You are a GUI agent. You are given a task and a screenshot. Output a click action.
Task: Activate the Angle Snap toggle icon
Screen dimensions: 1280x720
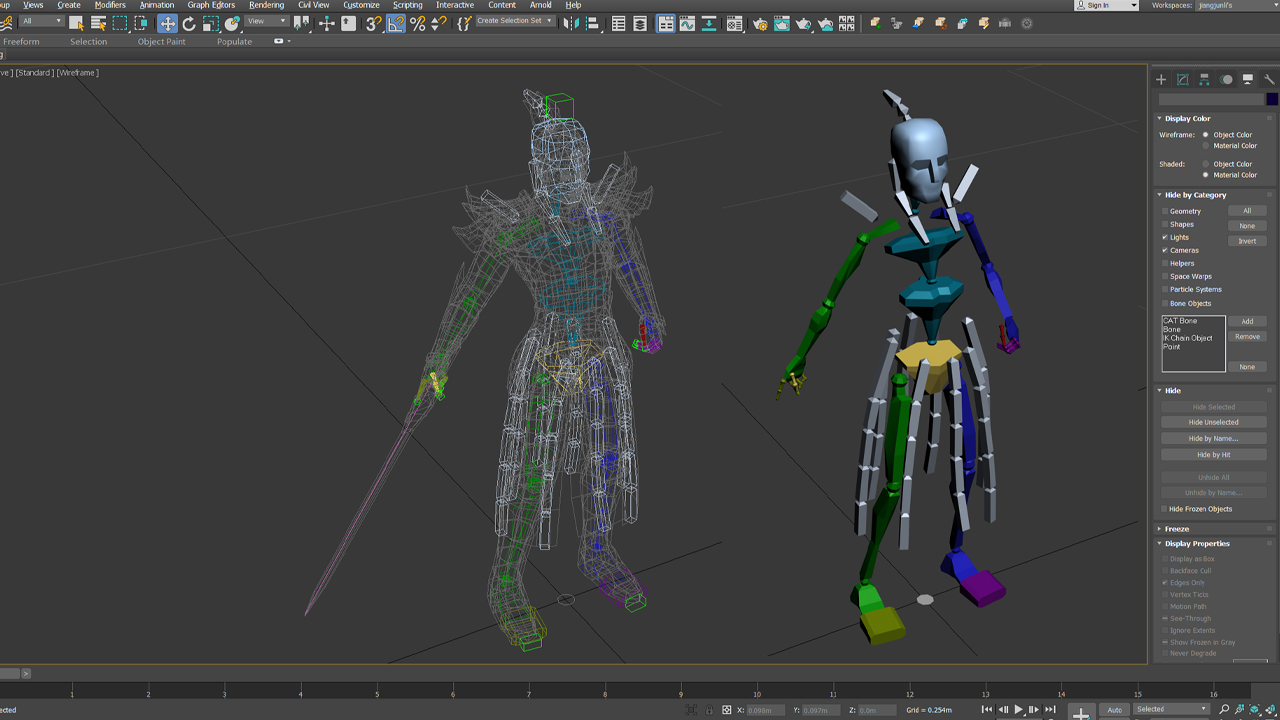pos(396,22)
